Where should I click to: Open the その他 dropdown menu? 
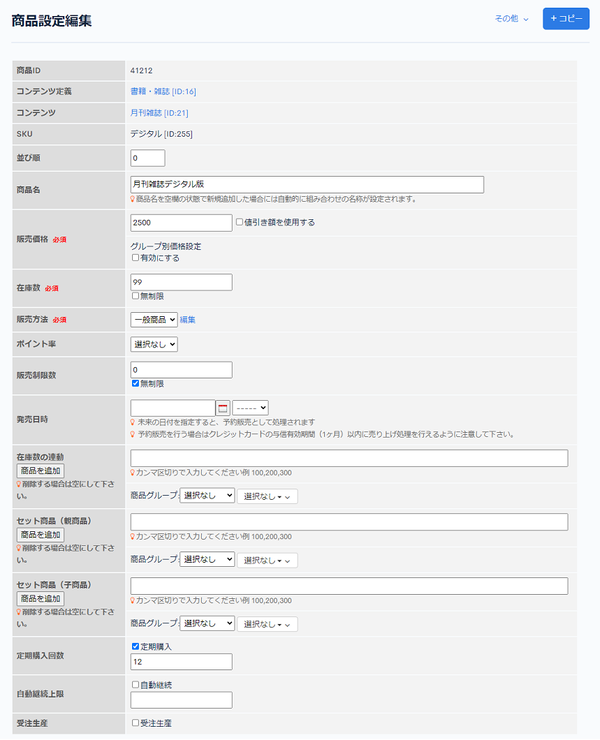point(511,18)
